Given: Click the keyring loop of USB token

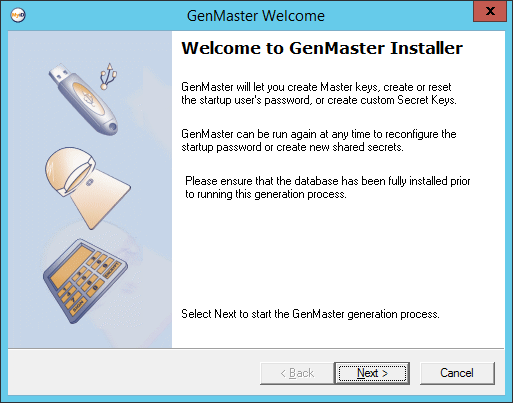Looking at the screenshot, I should pyautogui.click(x=113, y=127).
